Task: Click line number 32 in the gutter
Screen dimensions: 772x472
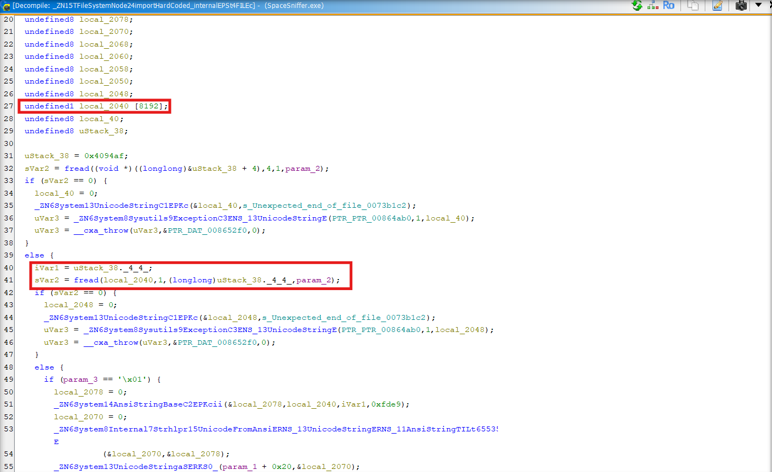Action: (9, 169)
